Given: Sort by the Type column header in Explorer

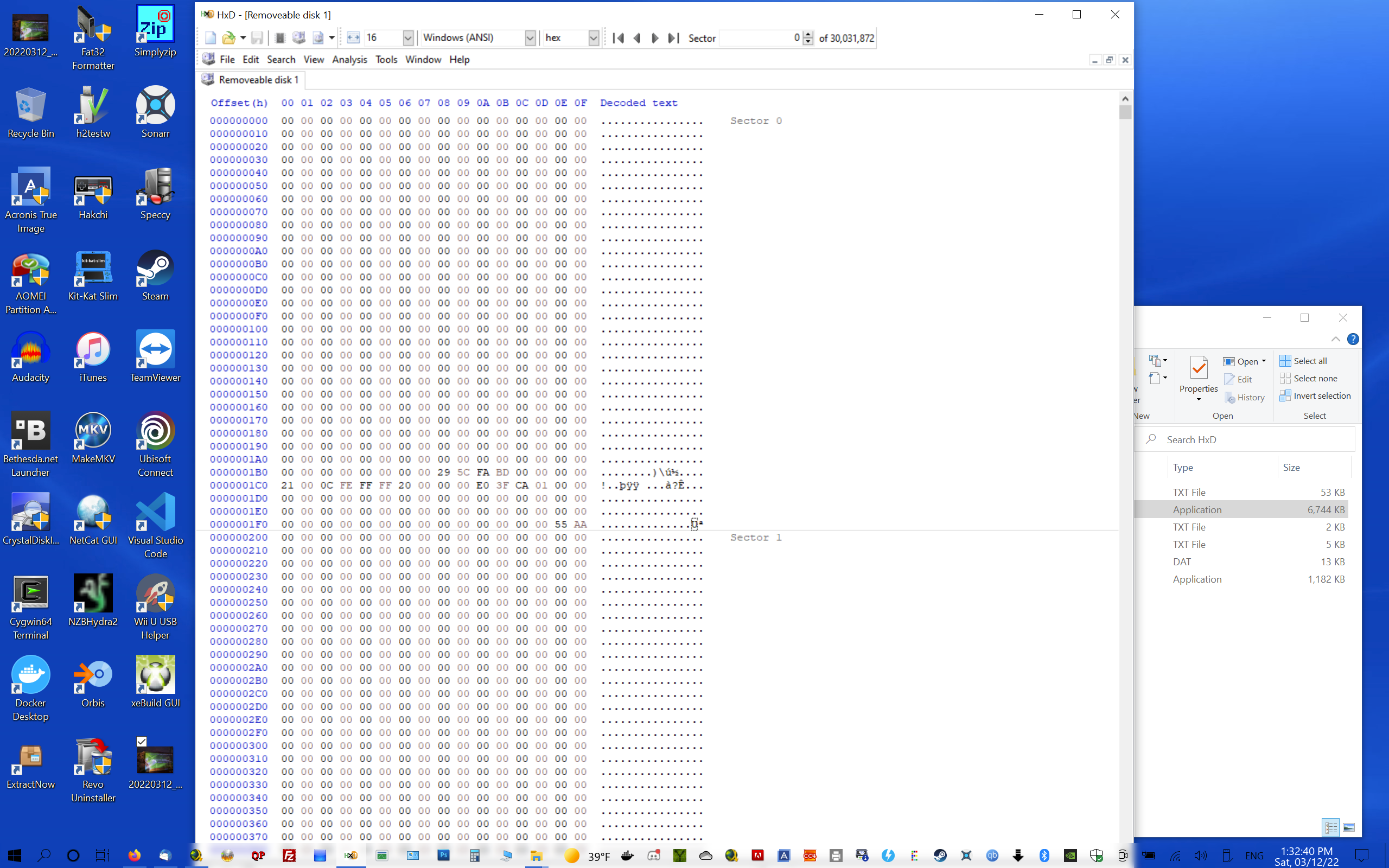Looking at the screenshot, I should [1221, 467].
